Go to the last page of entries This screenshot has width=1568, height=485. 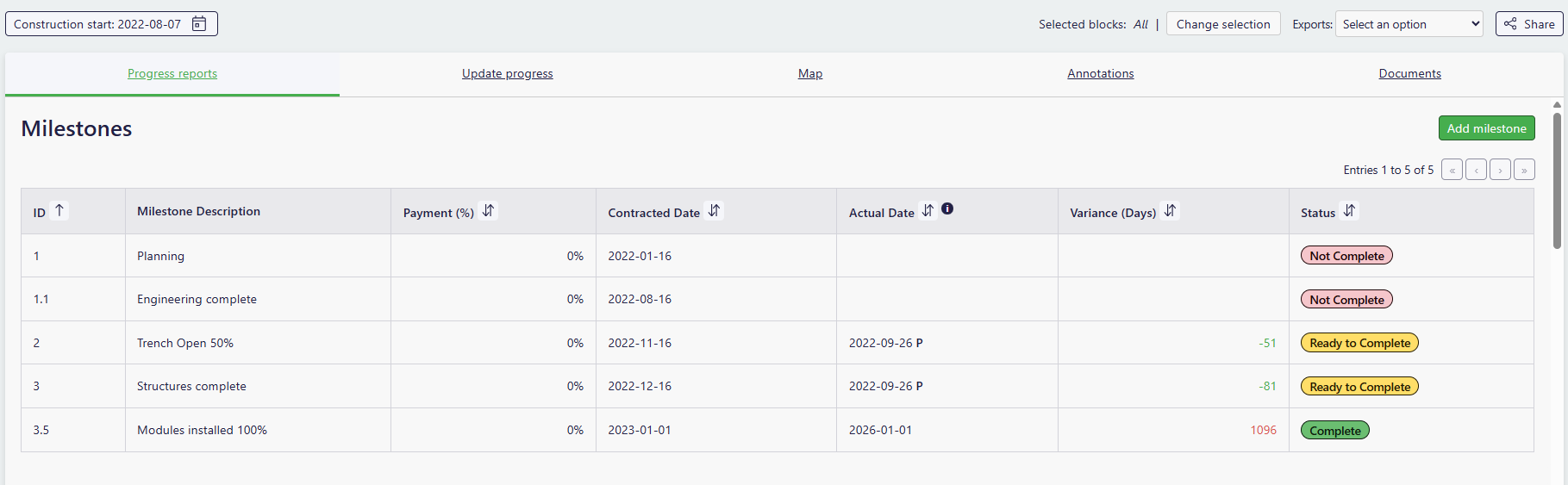(x=1524, y=170)
